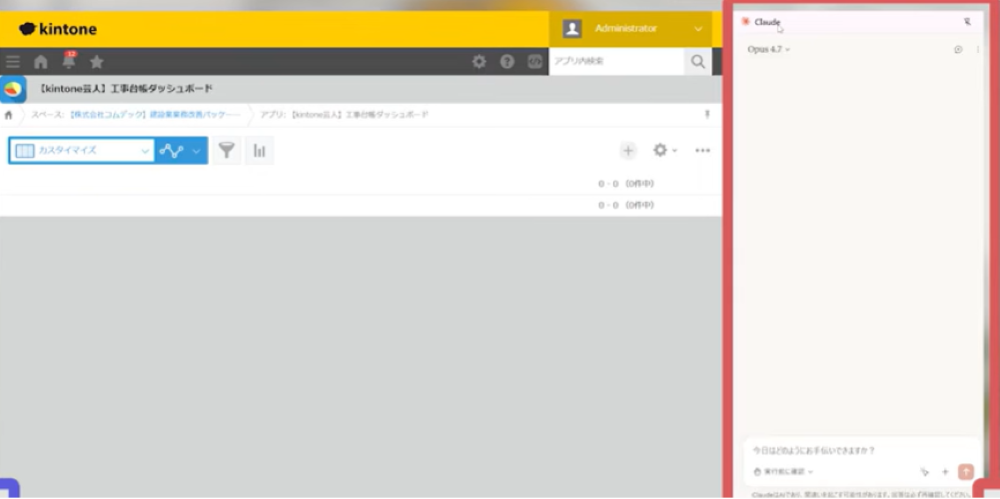Click the Claude logo in side panel

tap(746, 22)
